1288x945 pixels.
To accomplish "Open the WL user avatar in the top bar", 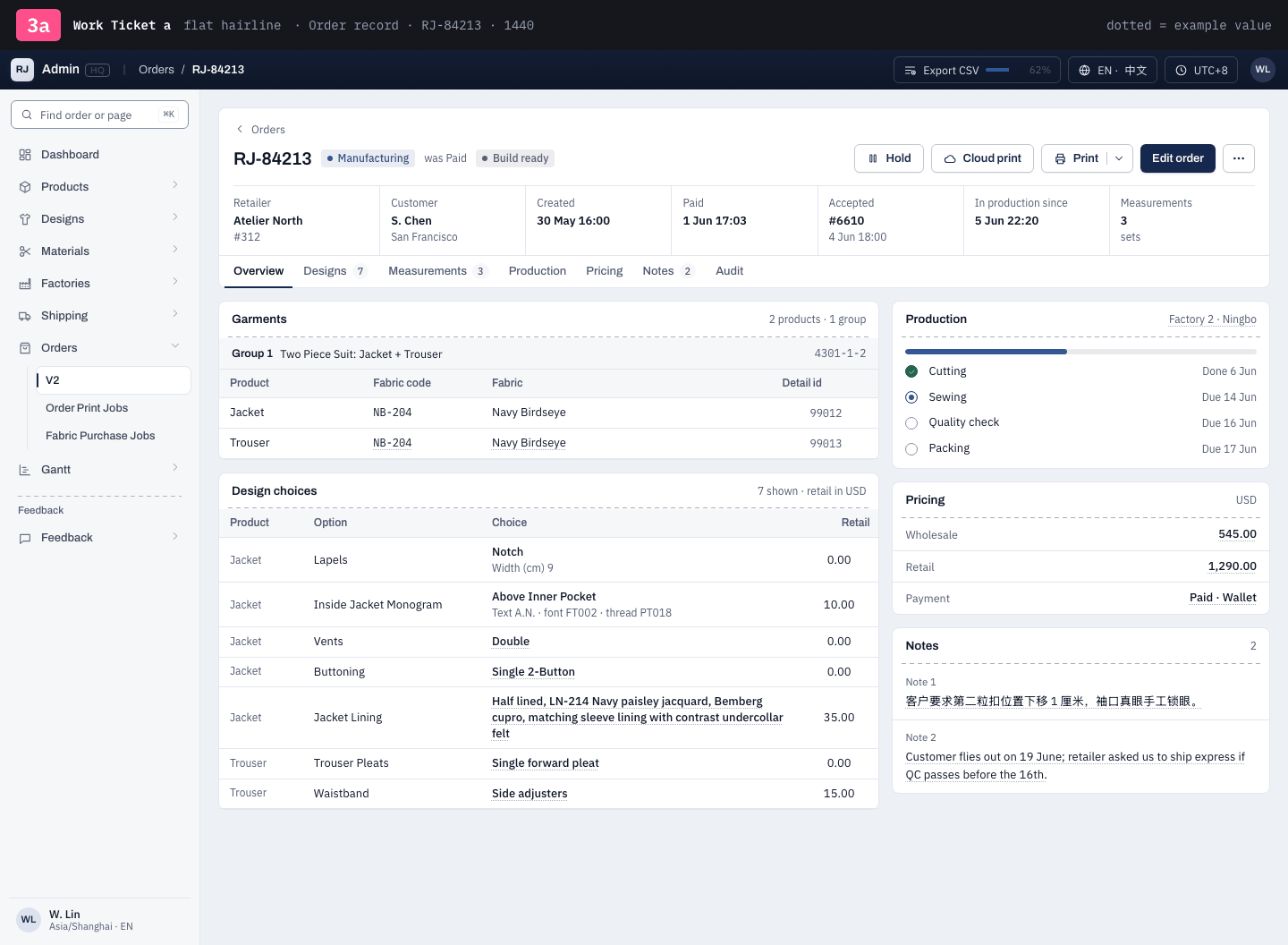I will click(x=1263, y=70).
